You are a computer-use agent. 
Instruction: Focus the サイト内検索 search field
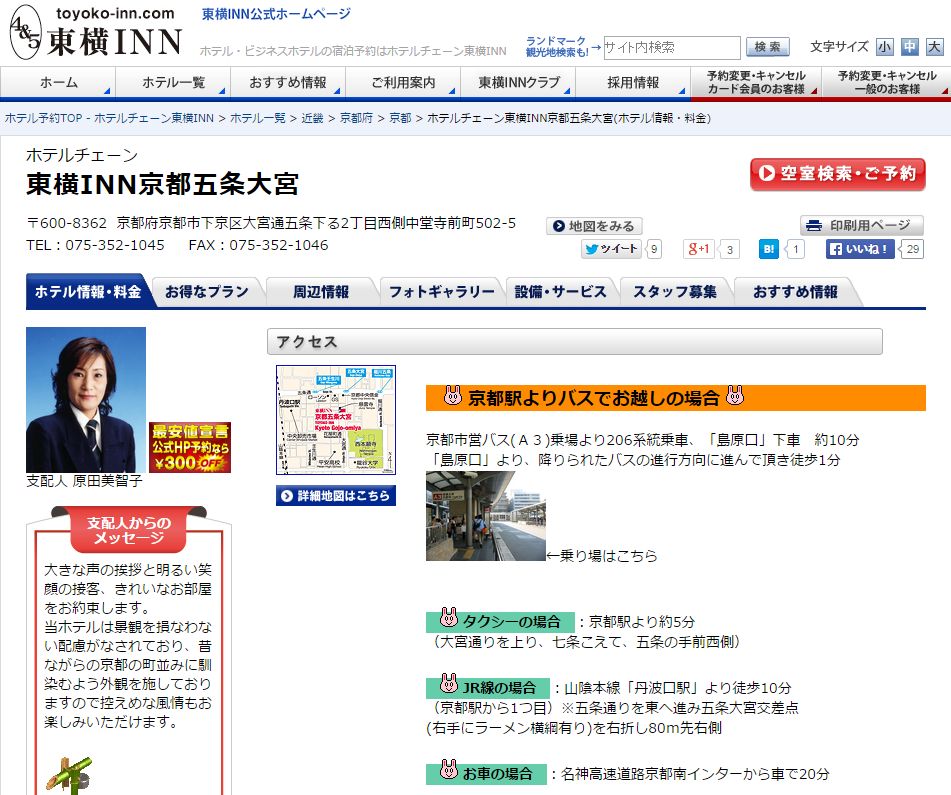pyautogui.click(x=672, y=47)
